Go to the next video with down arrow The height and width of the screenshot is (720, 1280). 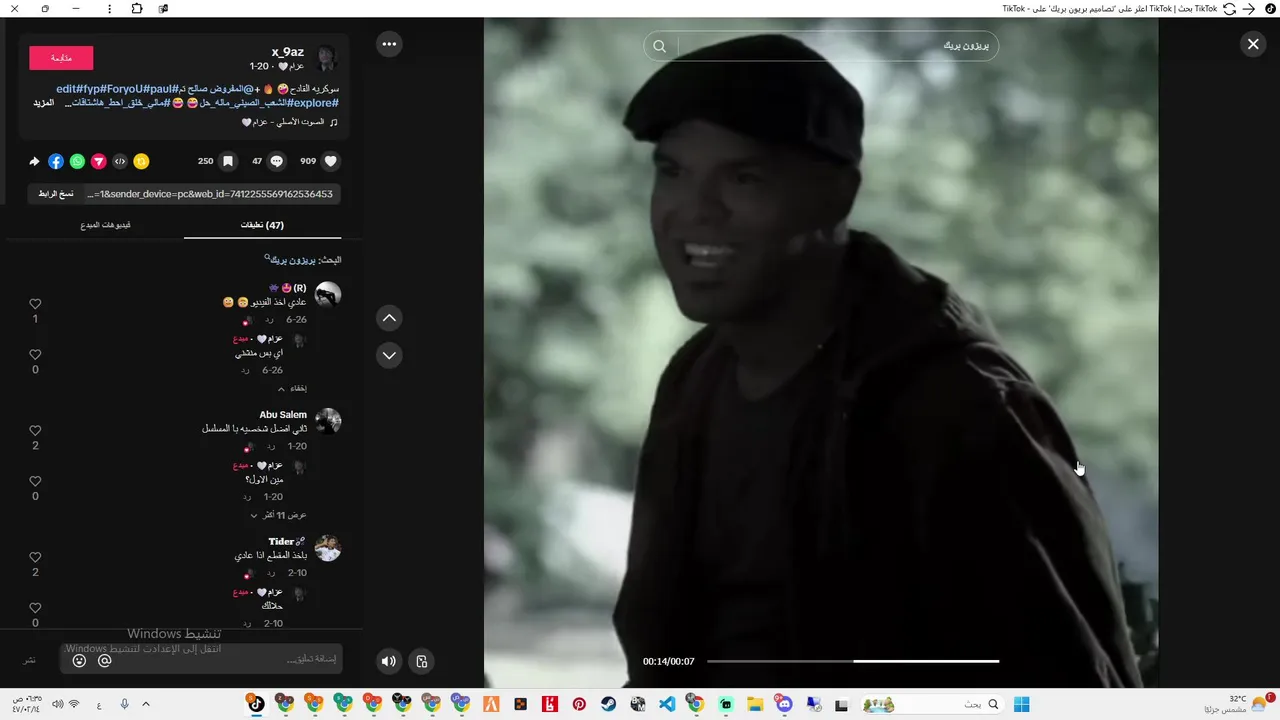click(x=389, y=355)
